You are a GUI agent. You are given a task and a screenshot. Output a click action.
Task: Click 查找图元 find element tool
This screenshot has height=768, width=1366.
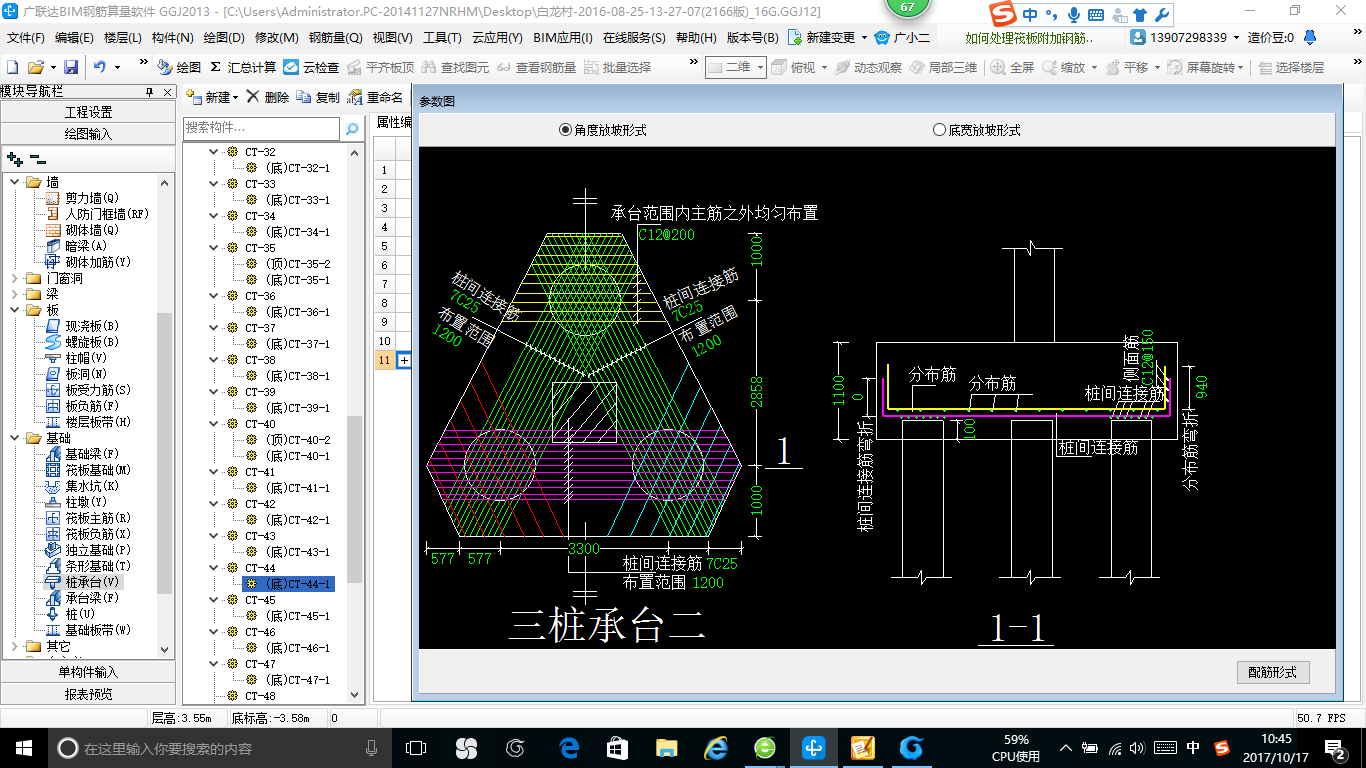click(455, 67)
